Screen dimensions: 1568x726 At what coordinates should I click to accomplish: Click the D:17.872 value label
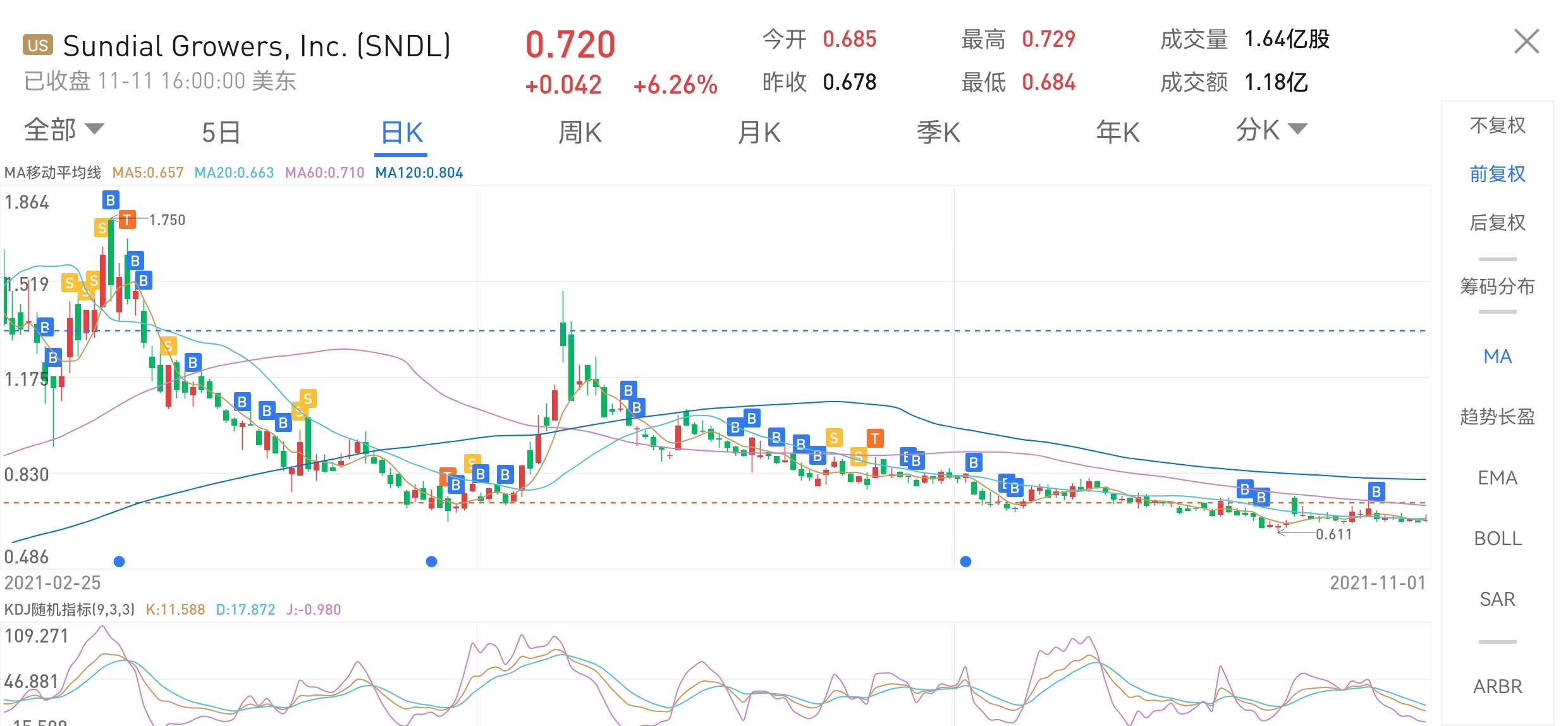tap(245, 609)
